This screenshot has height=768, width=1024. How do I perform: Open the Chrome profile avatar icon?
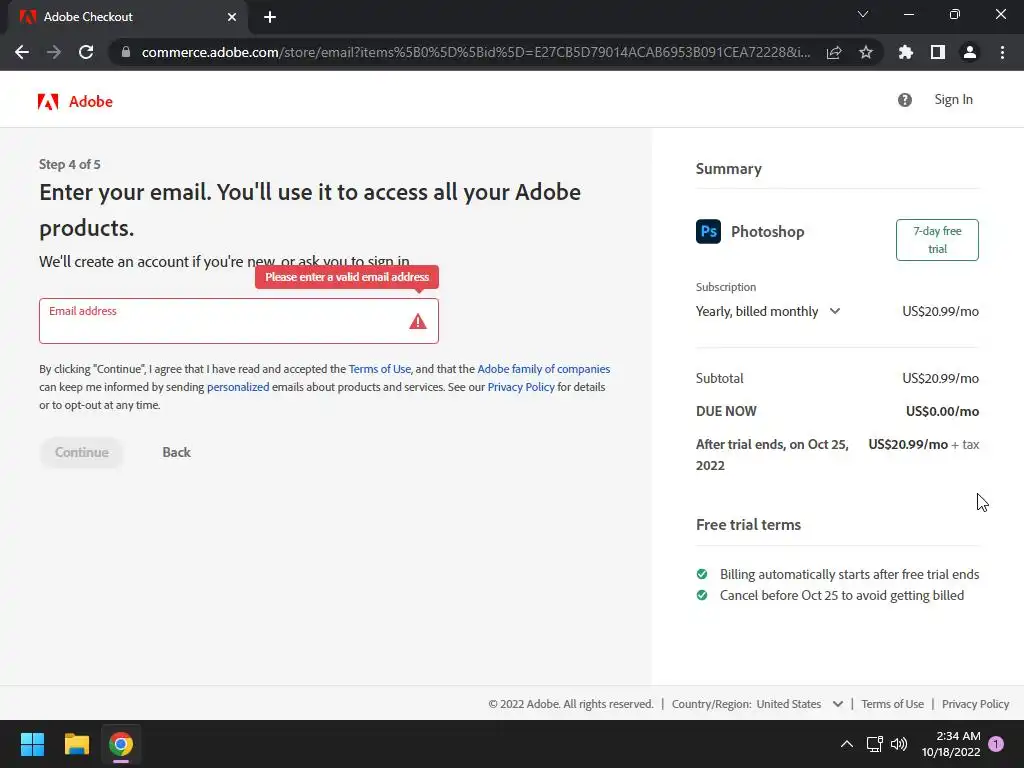[x=969, y=52]
